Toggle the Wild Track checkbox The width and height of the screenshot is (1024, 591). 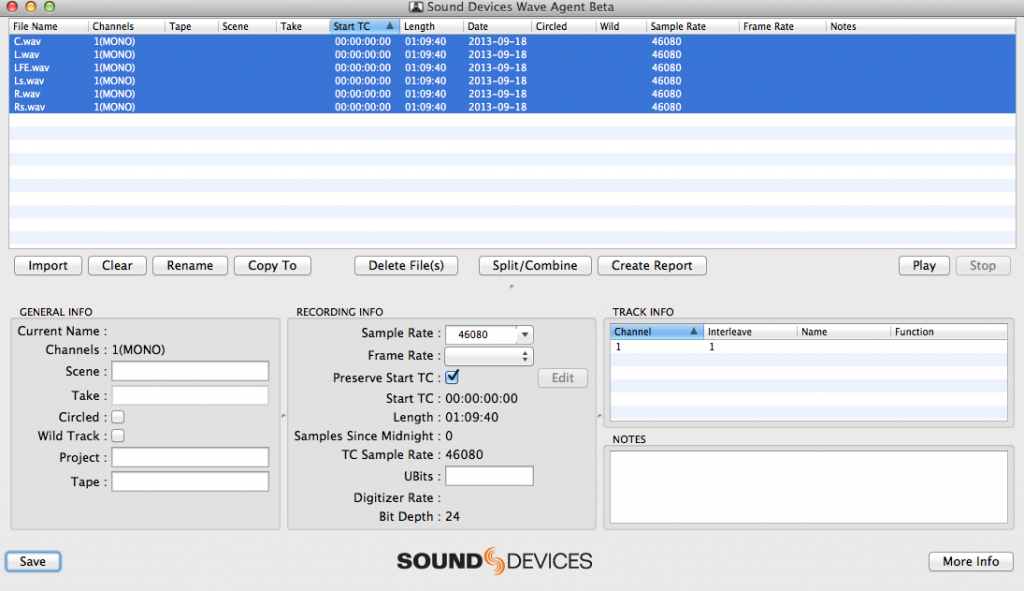click(118, 436)
